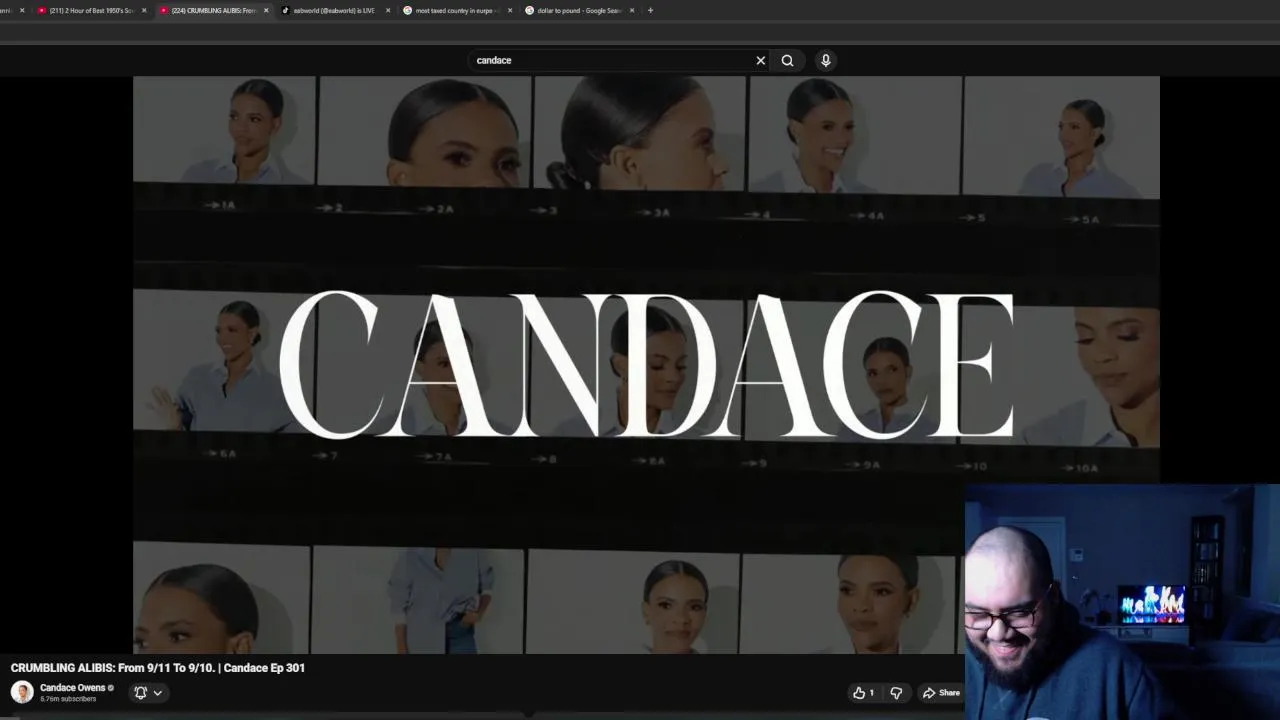The image size is (1280, 720).
Task: Open Candace Owens channel avatar
Action: click(22, 692)
